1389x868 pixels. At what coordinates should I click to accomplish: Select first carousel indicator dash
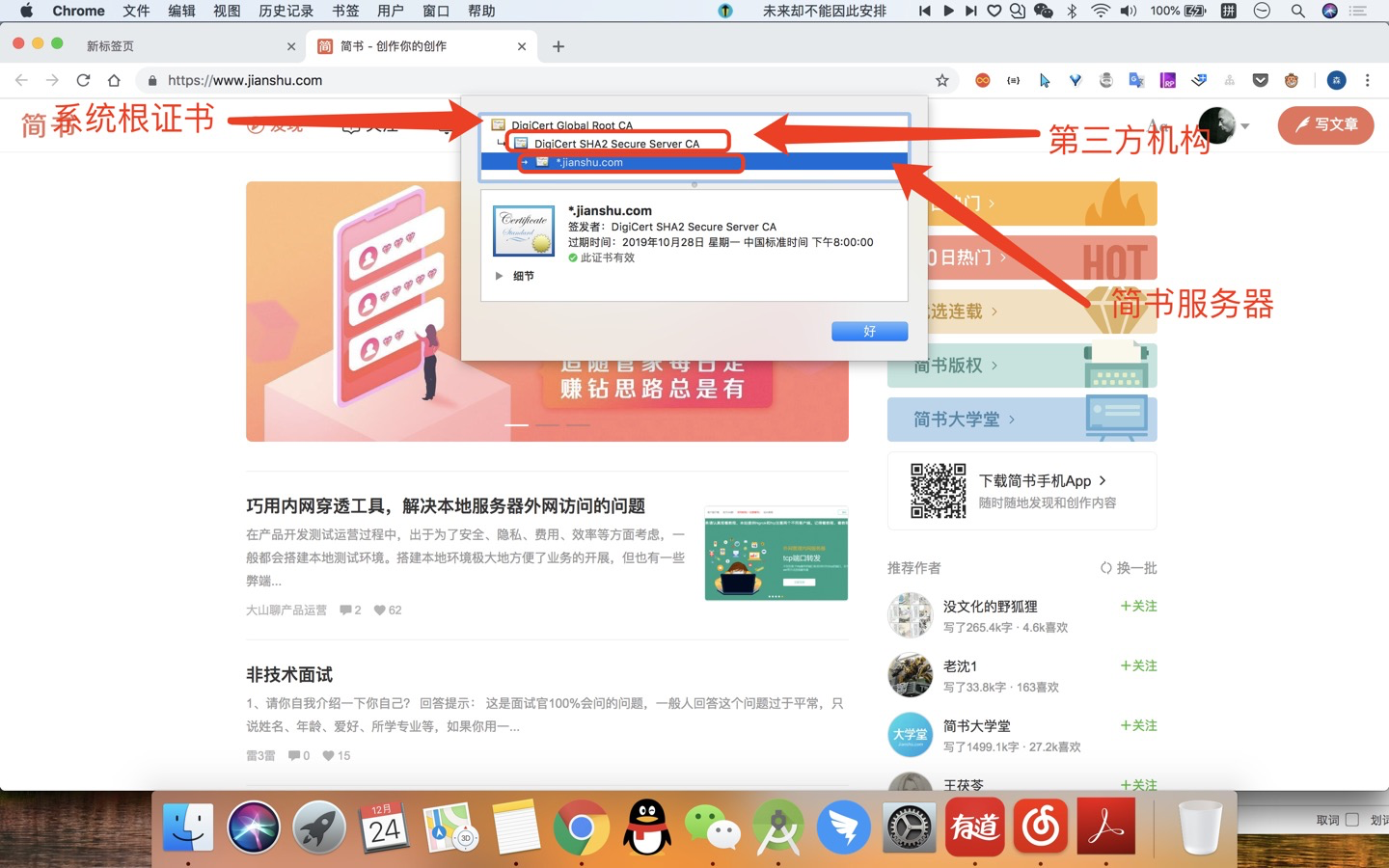(x=516, y=424)
